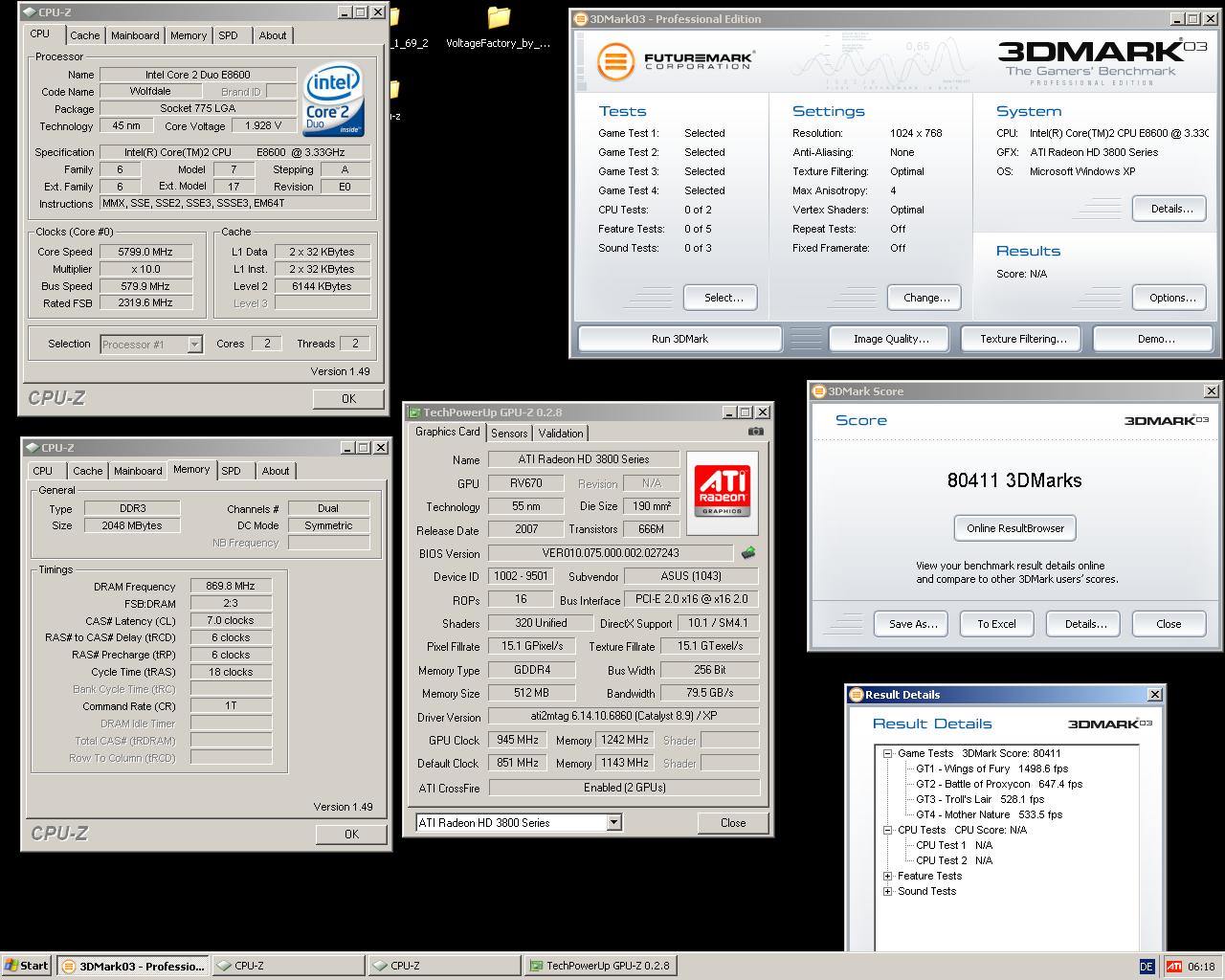The image size is (1225, 980).
Task: Click the GPU-Z screenshot camera icon
Action: (755, 432)
